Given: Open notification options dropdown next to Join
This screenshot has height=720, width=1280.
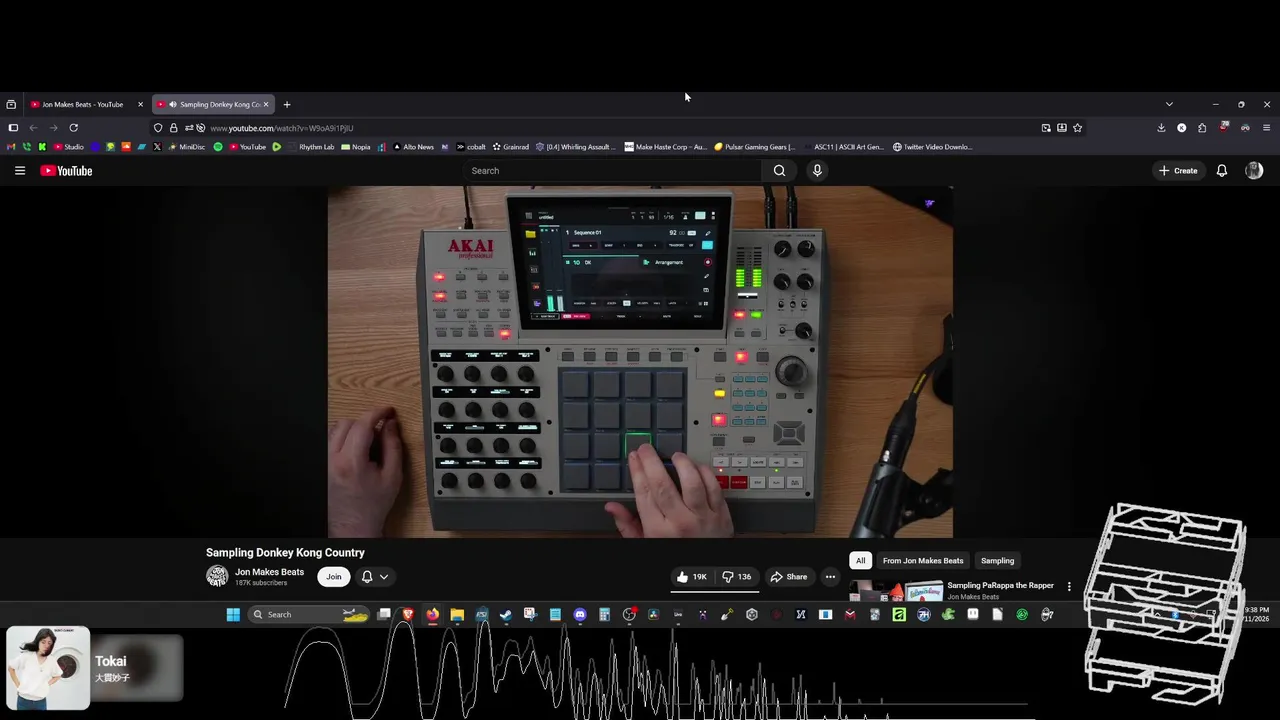Looking at the screenshot, I should click(375, 577).
